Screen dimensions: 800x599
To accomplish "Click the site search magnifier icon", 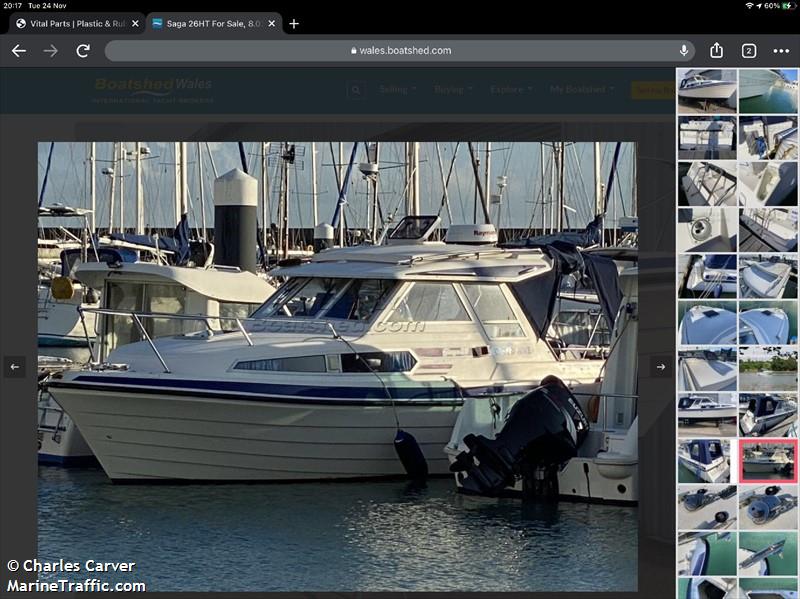I will 356,90.
